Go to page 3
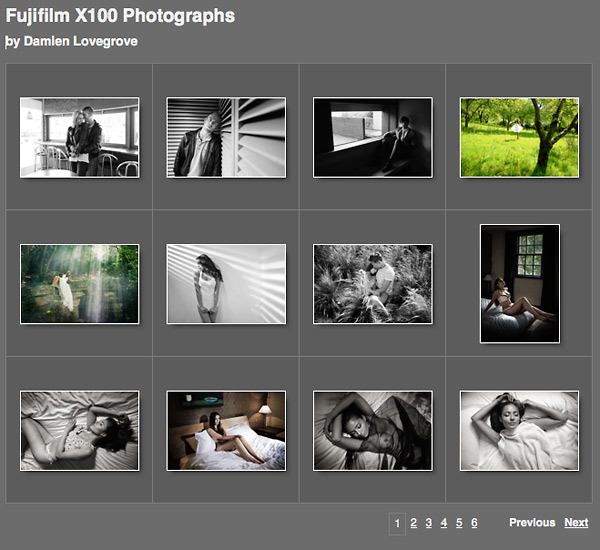Viewport: 600px width, 550px height. point(429,523)
